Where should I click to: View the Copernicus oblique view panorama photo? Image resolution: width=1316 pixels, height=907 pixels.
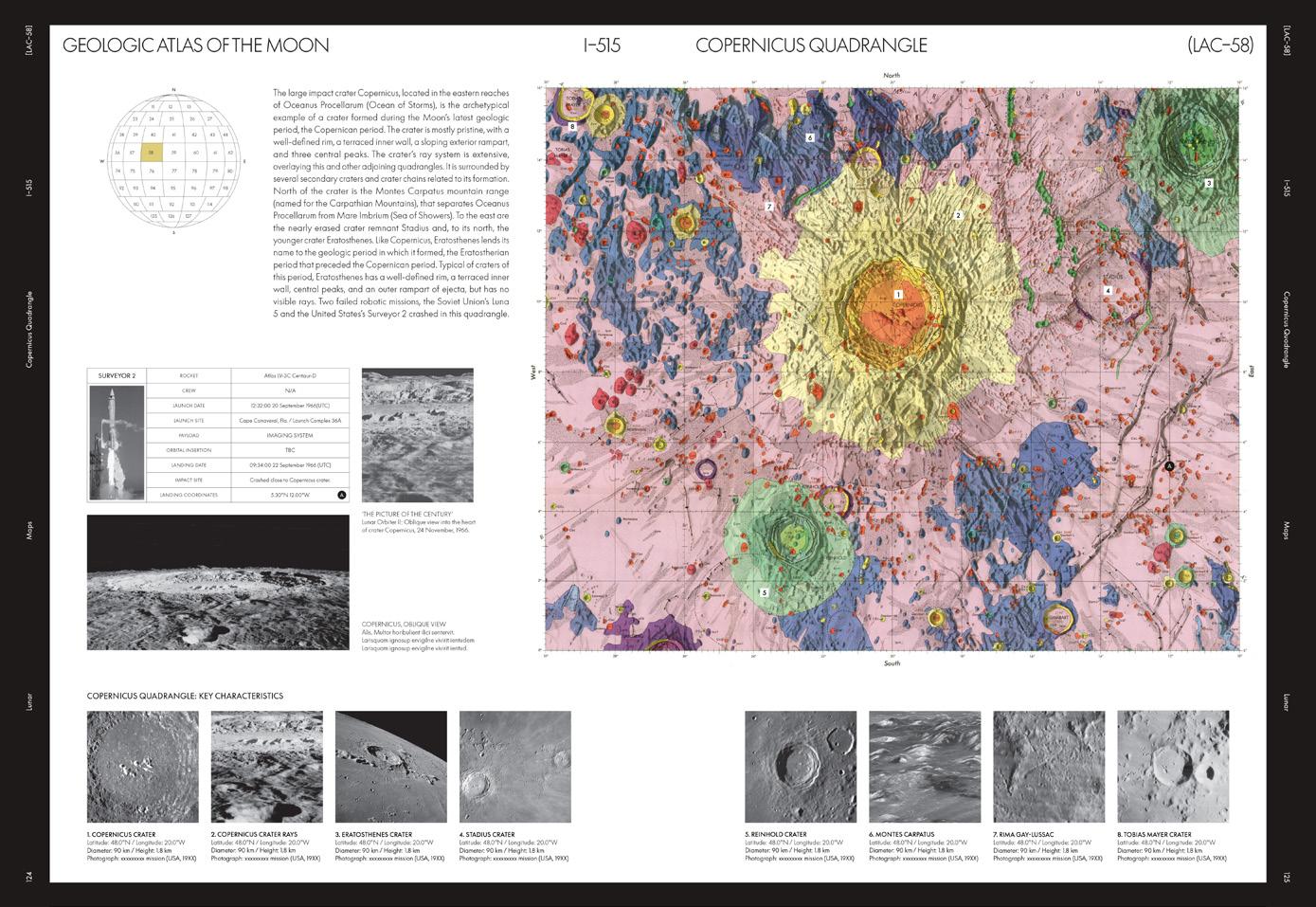218,583
